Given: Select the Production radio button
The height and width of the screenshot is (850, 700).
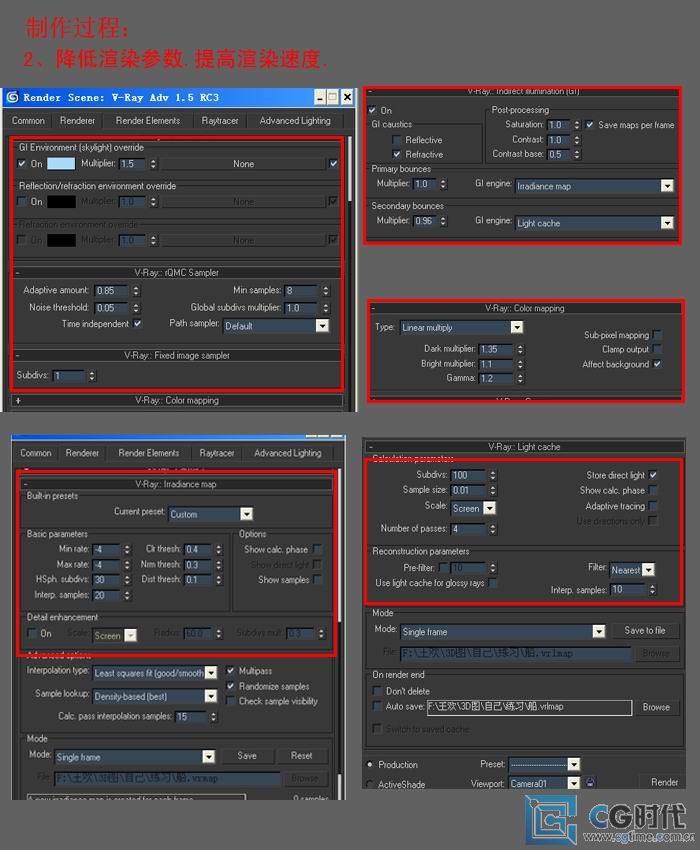Looking at the screenshot, I should click(x=370, y=764).
